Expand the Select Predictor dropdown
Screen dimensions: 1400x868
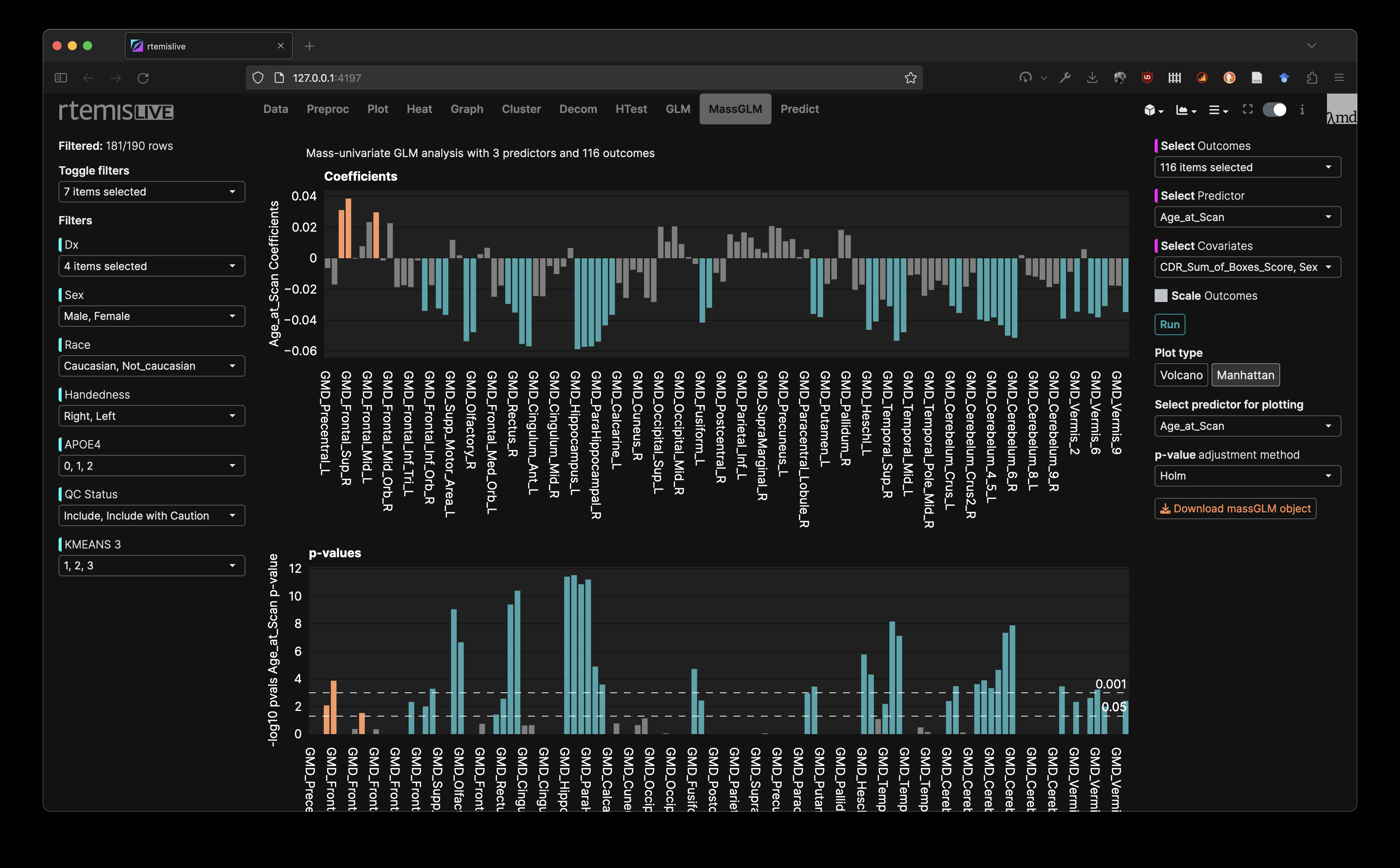pos(1247,217)
